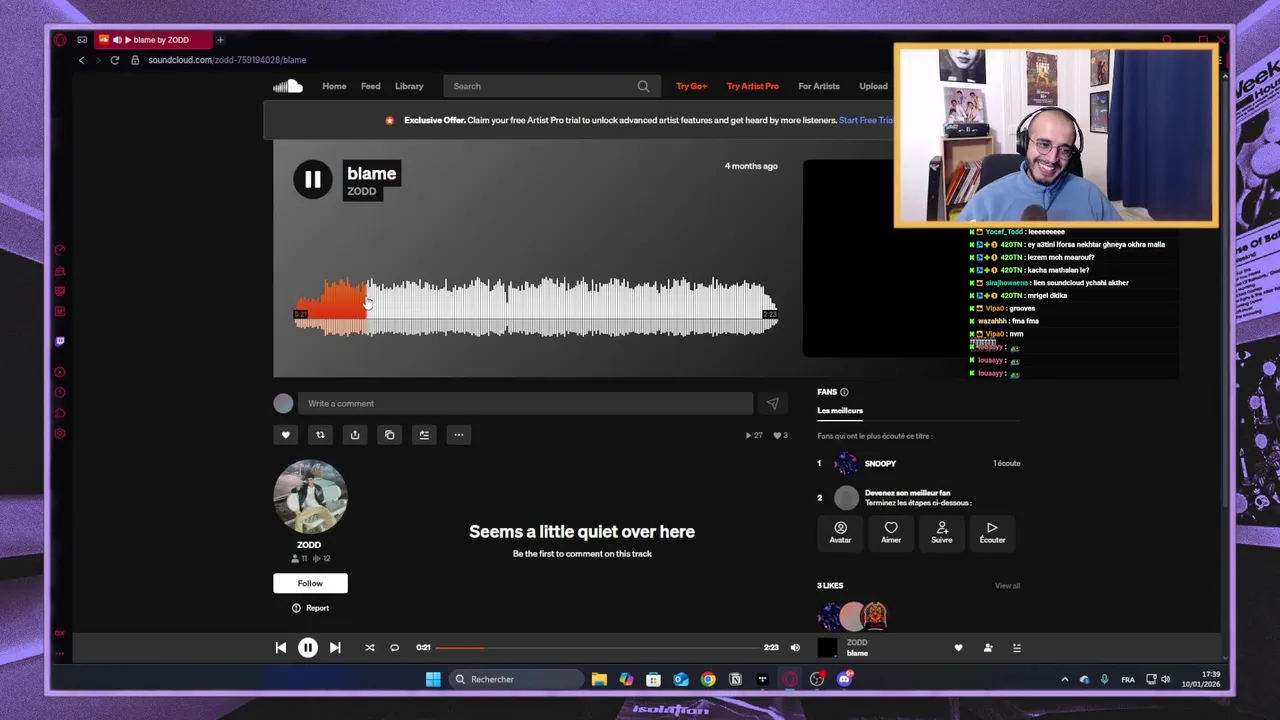Image resolution: width=1280 pixels, height=720 pixels.
Task: Click the Rechercher taskbar search box
Action: tap(516, 680)
